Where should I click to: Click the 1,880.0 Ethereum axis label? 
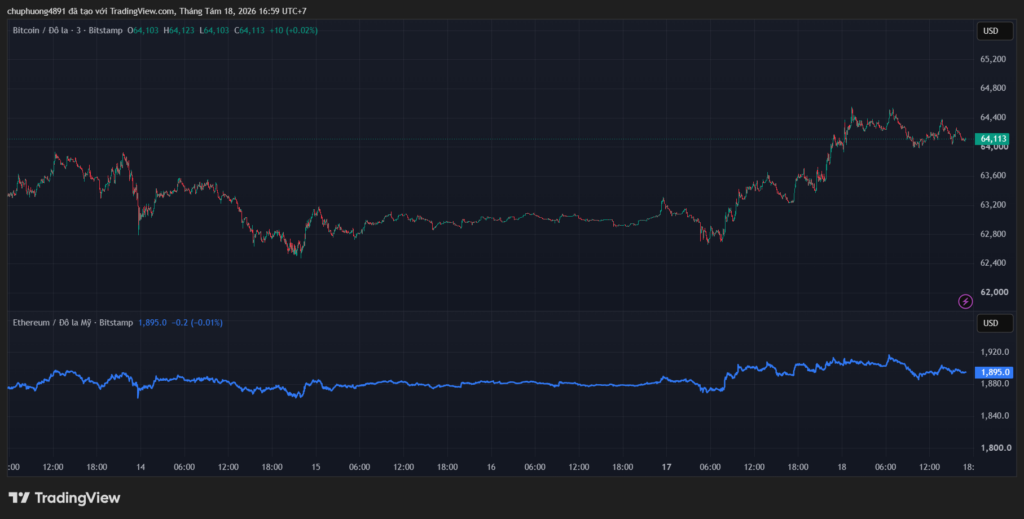[995, 384]
